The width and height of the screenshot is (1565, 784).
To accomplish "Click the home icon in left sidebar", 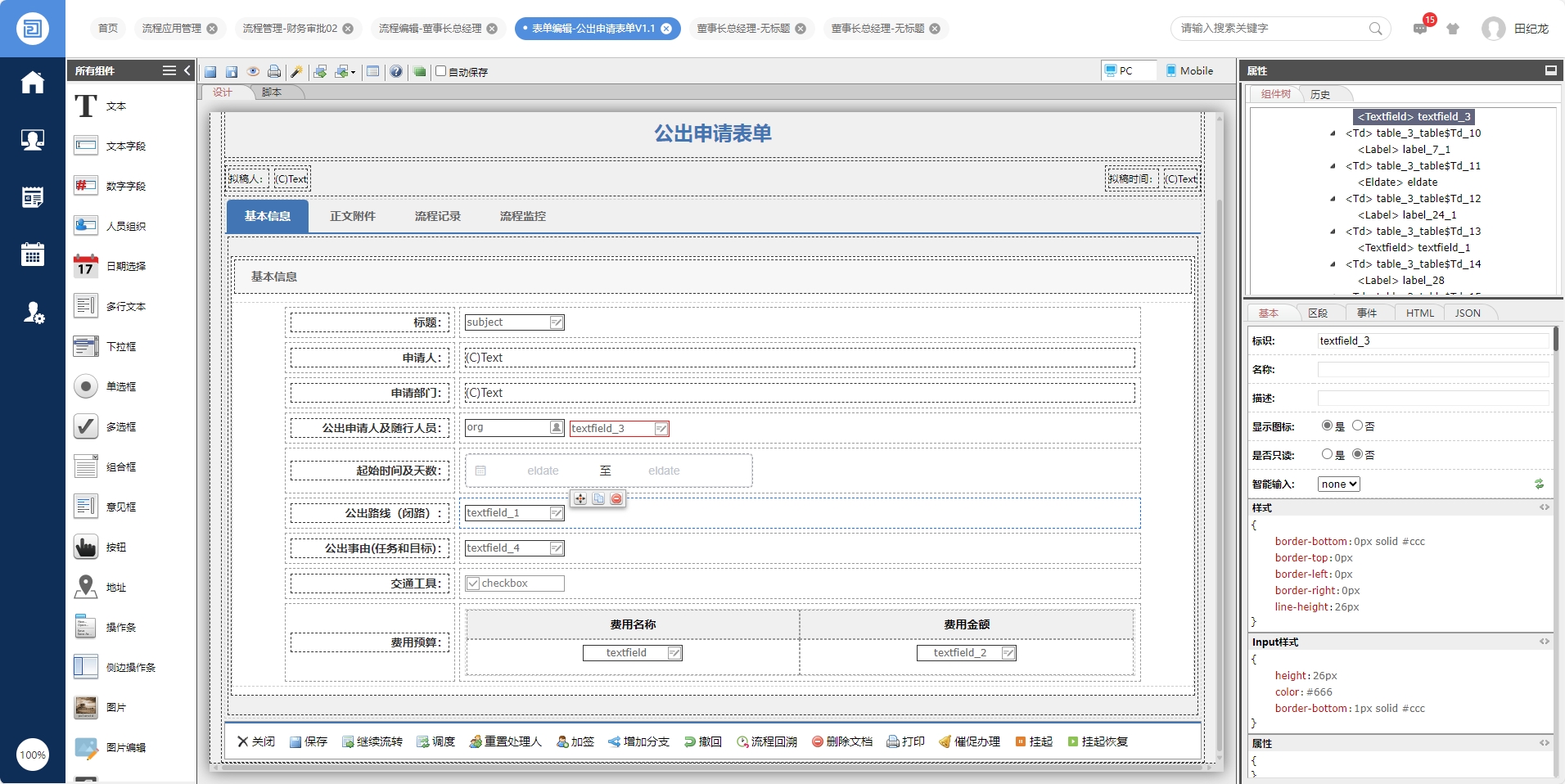I will pos(33,82).
